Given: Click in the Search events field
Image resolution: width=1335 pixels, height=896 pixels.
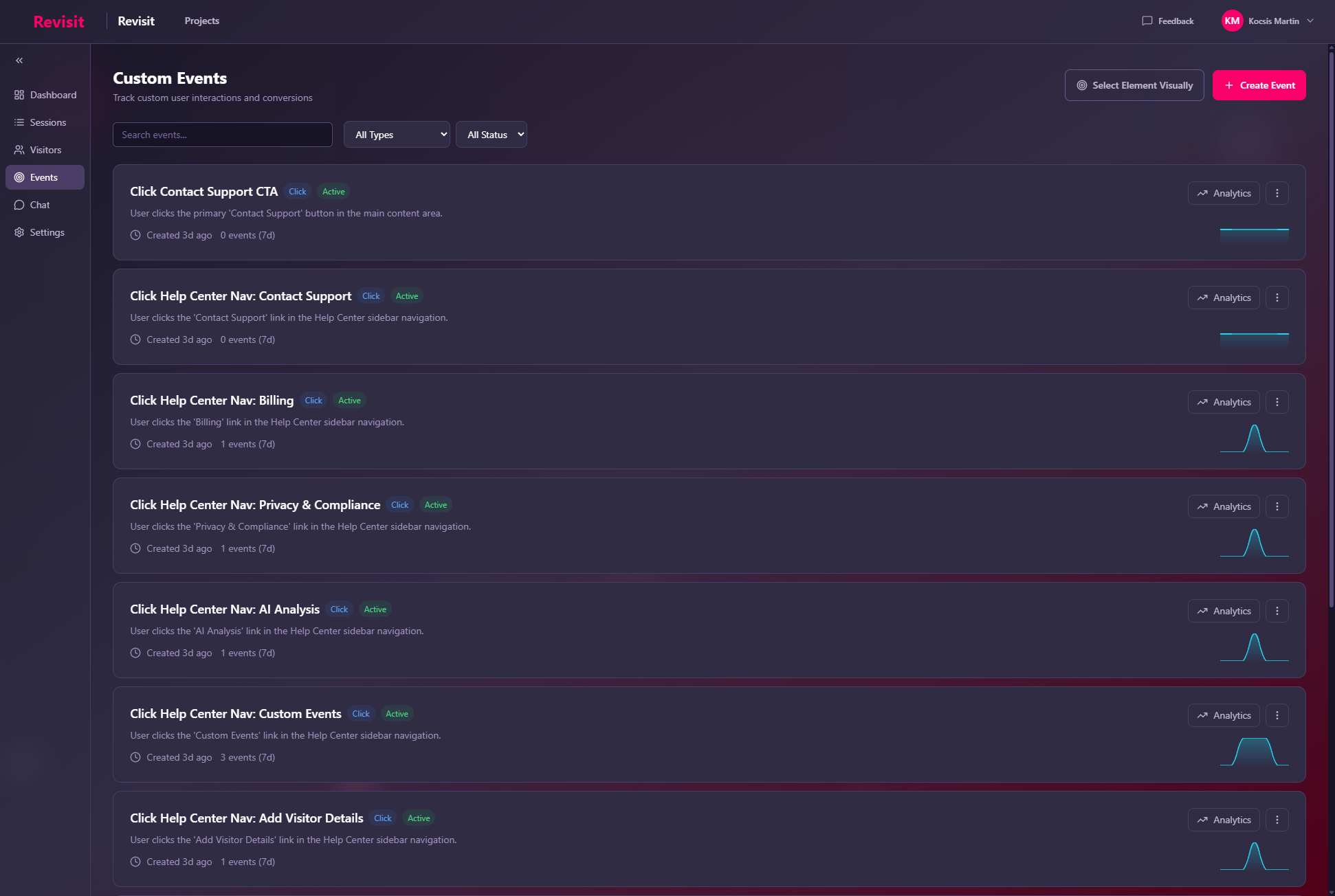Looking at the screenshot, I should pyautogui.click(x=222, y=135).
